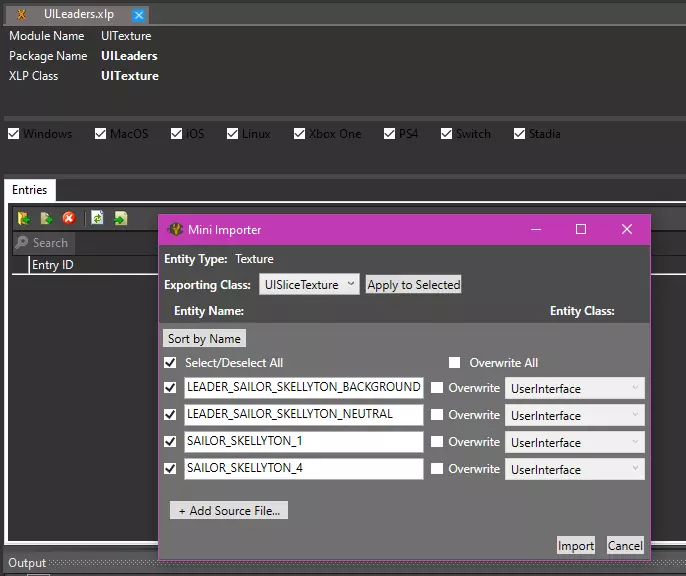Close the UILeaders.xlp tab with blue X
Viewport: 686px width, 576px height.
click(139, 15)
